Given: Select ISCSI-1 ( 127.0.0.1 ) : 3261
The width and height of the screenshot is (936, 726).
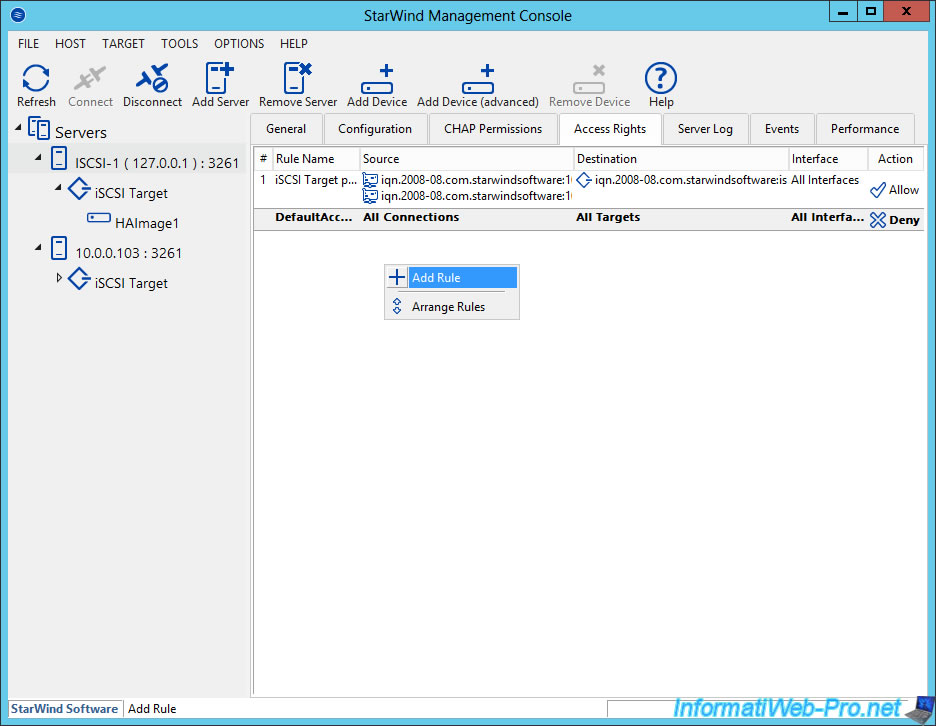Looking at the screenshot, I should [156, 163].
